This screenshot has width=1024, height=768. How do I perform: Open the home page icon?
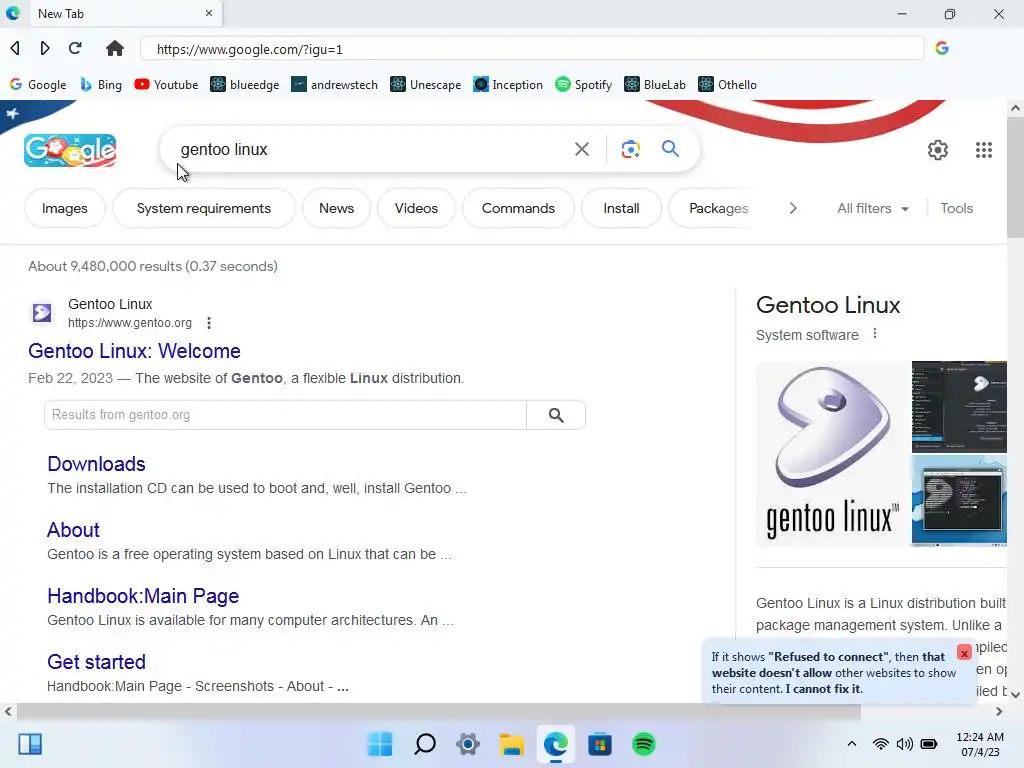coord(115,48)
